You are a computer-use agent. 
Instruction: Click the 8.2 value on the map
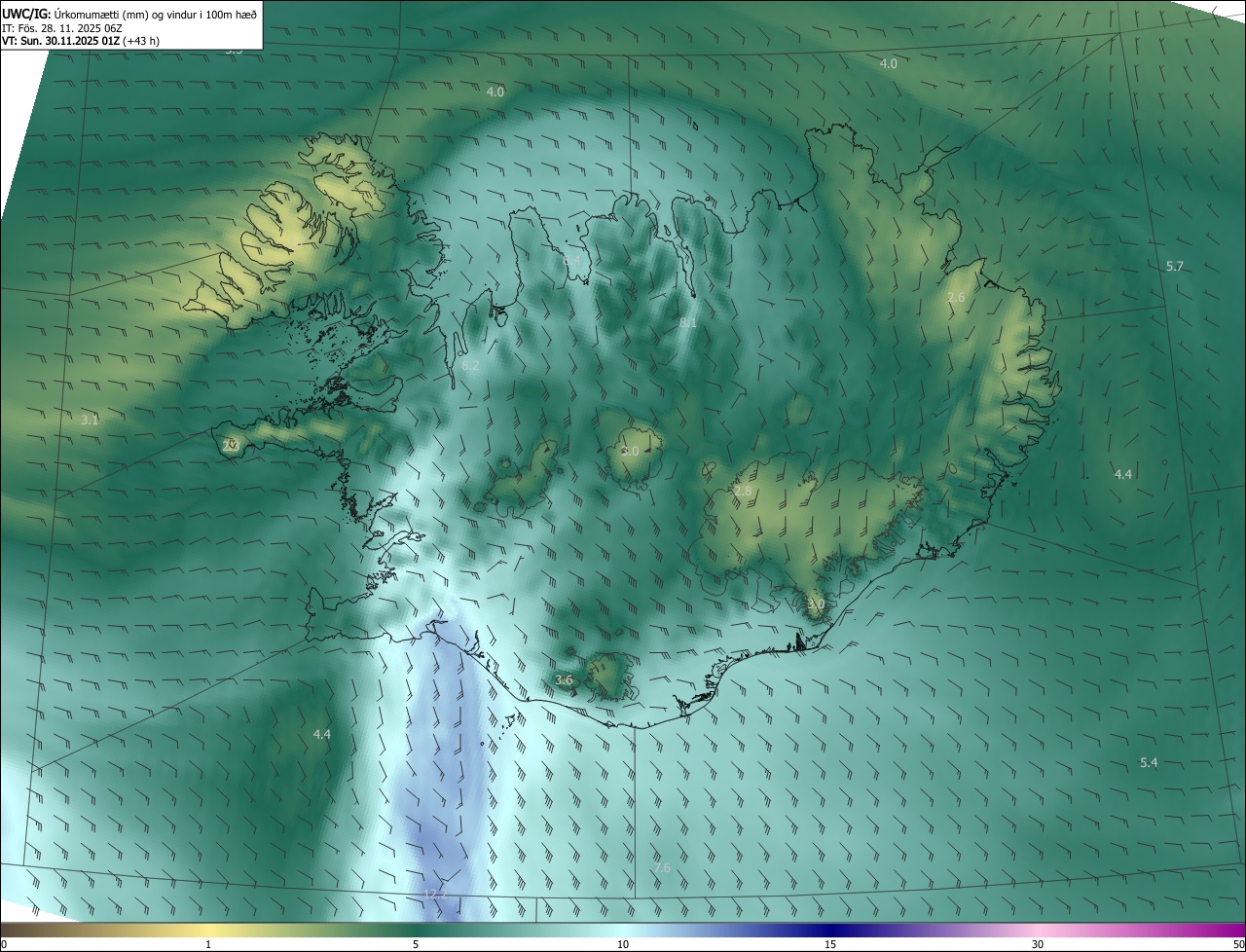click(x=471, y=365)
